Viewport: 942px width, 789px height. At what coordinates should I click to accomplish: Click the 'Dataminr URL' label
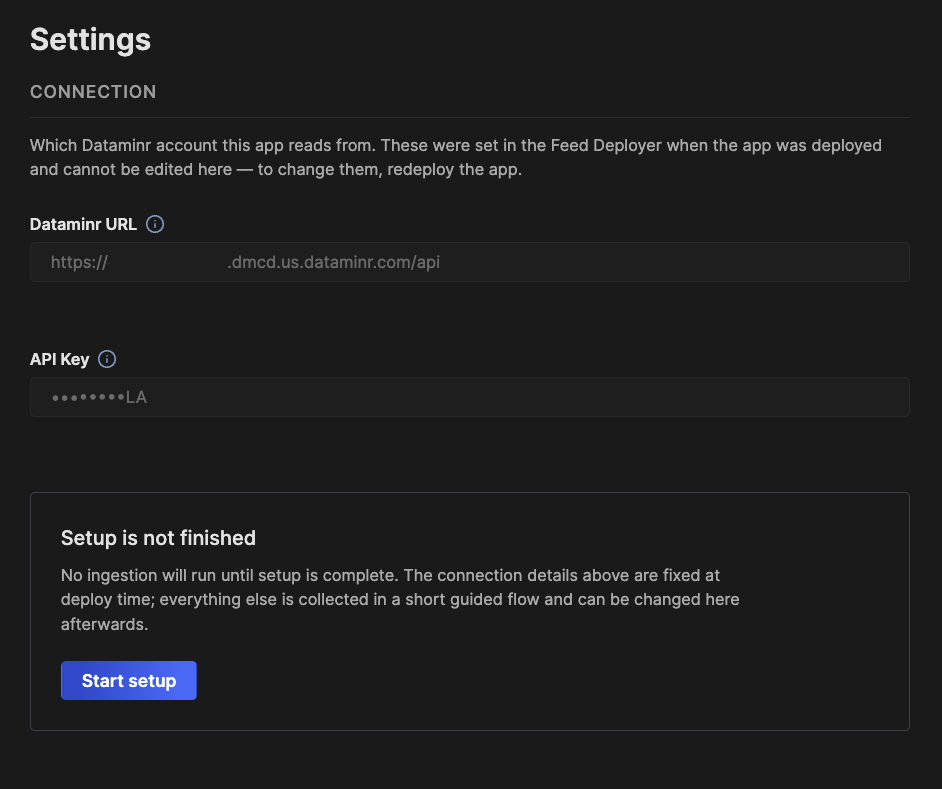(x=83, y=224)
